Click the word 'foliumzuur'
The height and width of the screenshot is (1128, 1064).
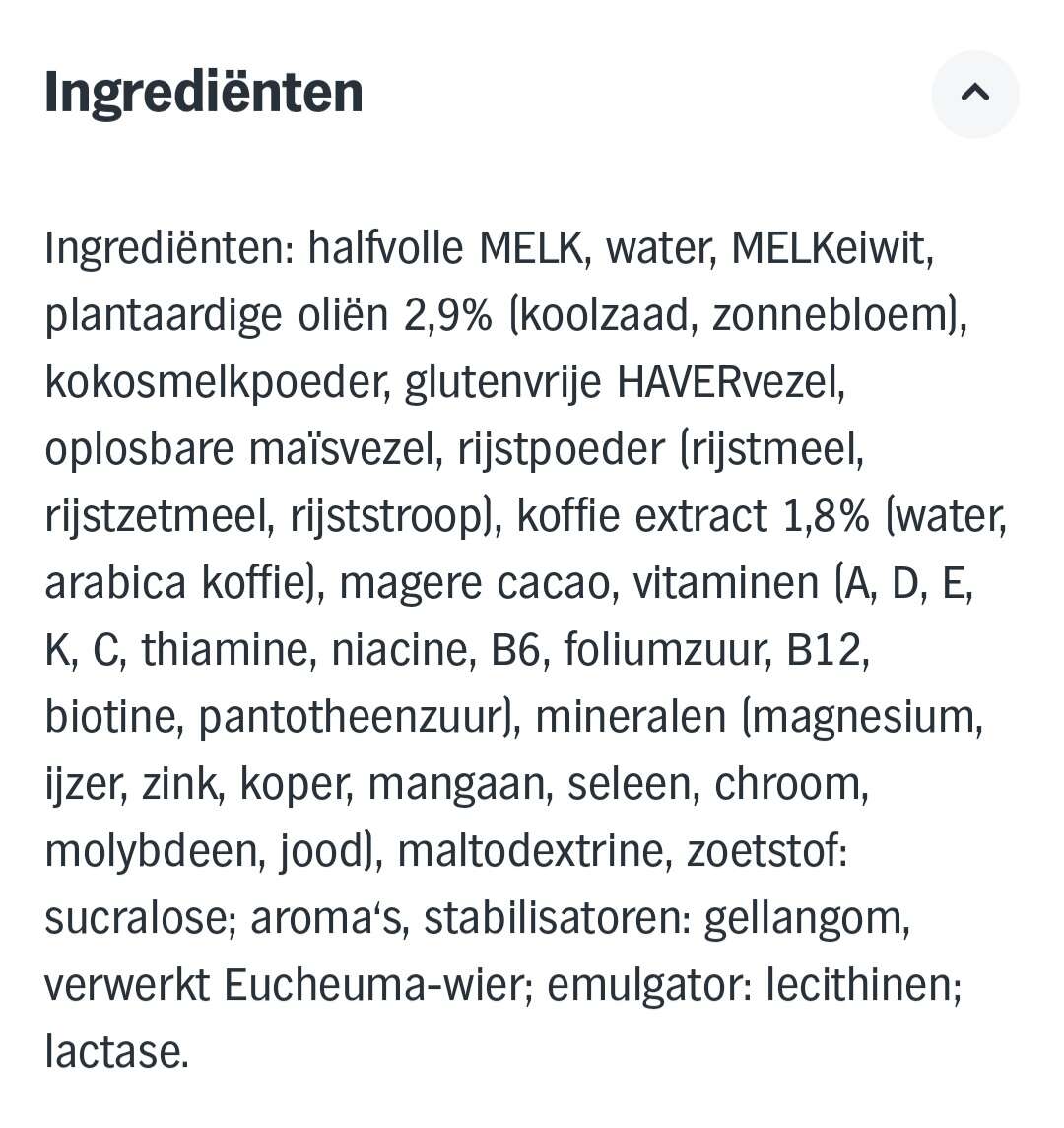point(666,650)
